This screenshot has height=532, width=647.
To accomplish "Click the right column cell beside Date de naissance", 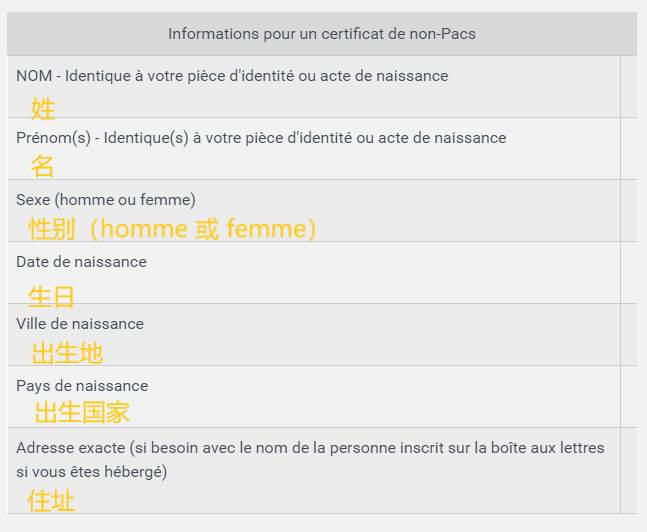I will point(628,273).
